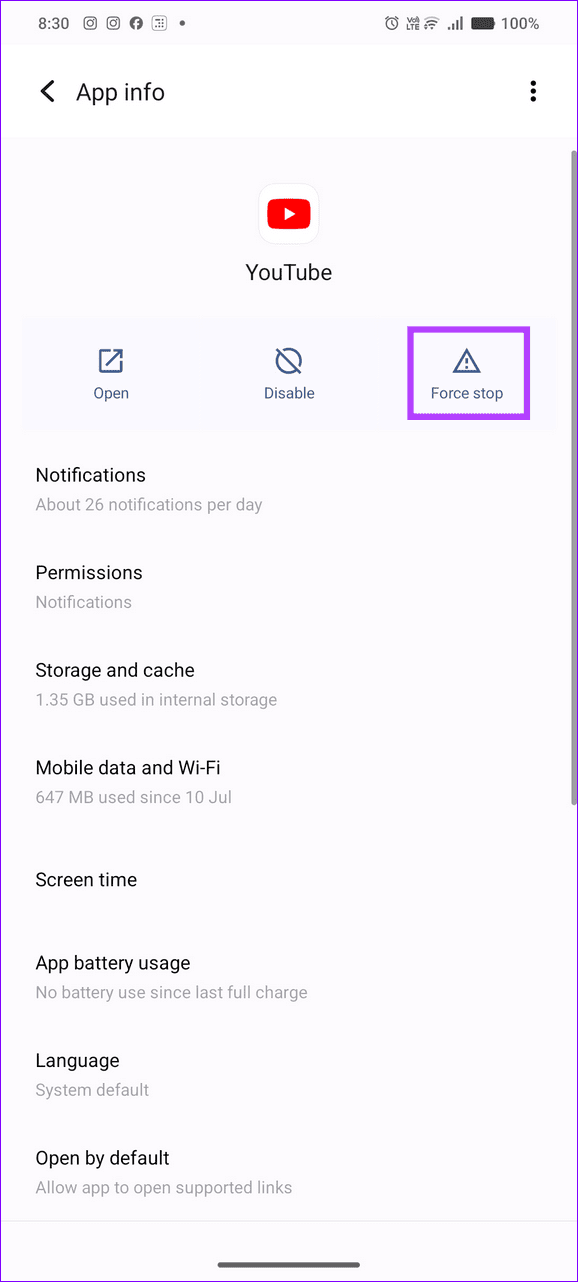The height and width of the screenshot is (1282, 578).
Task: Tap the YouTube app icon
Action: (288, 213)
